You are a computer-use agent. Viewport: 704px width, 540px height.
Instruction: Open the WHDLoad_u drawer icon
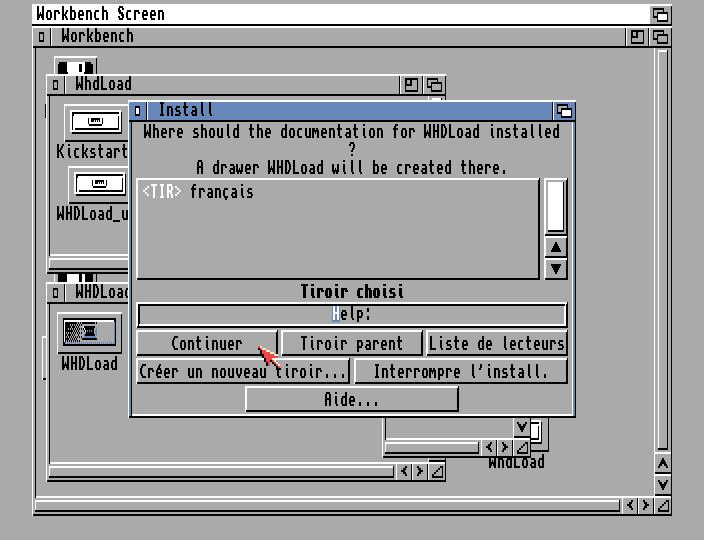tap(100, 184)
